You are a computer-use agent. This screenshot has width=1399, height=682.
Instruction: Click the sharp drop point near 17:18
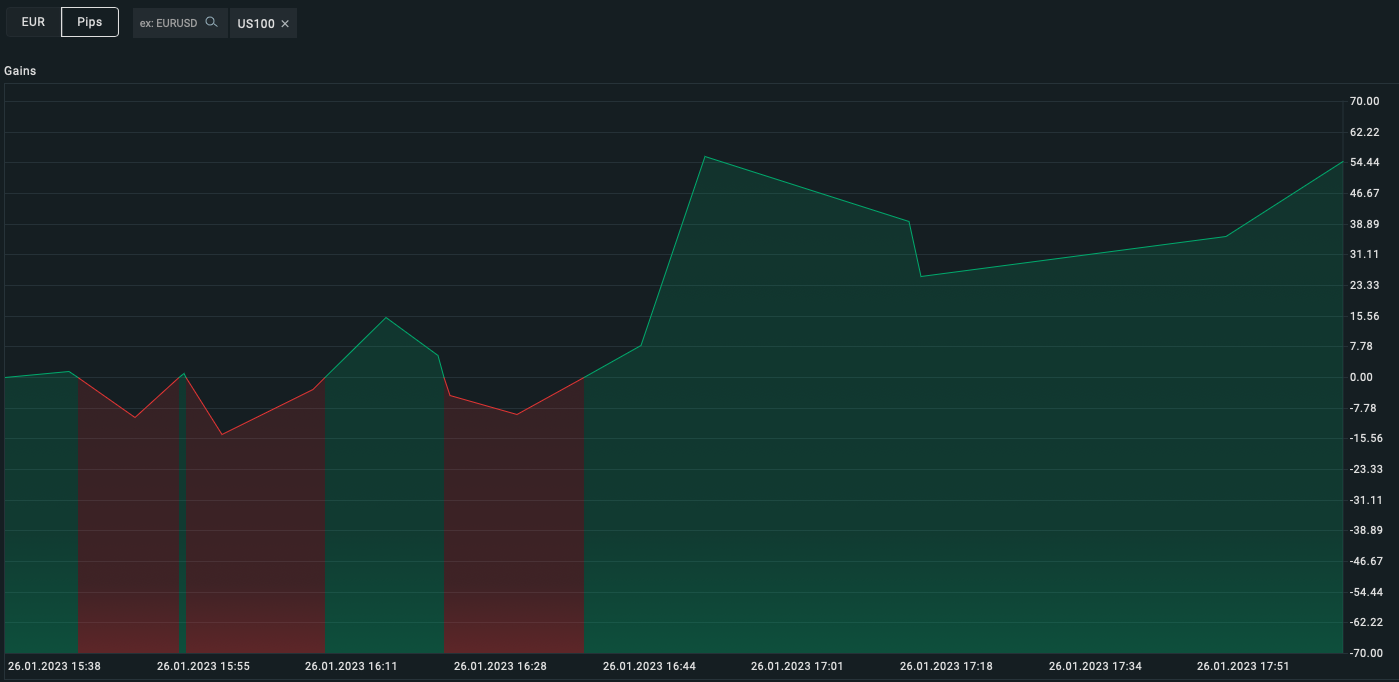click(920, 276)
